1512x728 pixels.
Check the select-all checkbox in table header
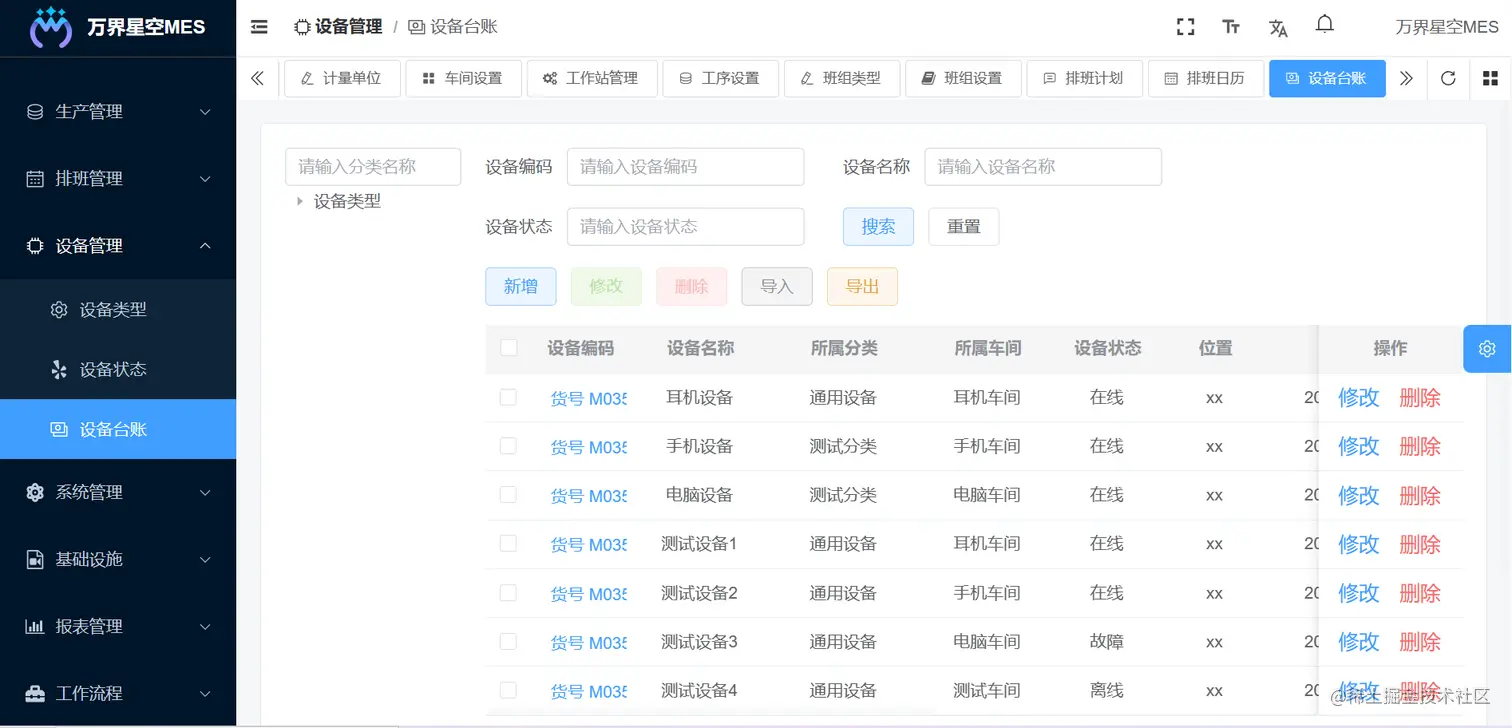(509, 348)
